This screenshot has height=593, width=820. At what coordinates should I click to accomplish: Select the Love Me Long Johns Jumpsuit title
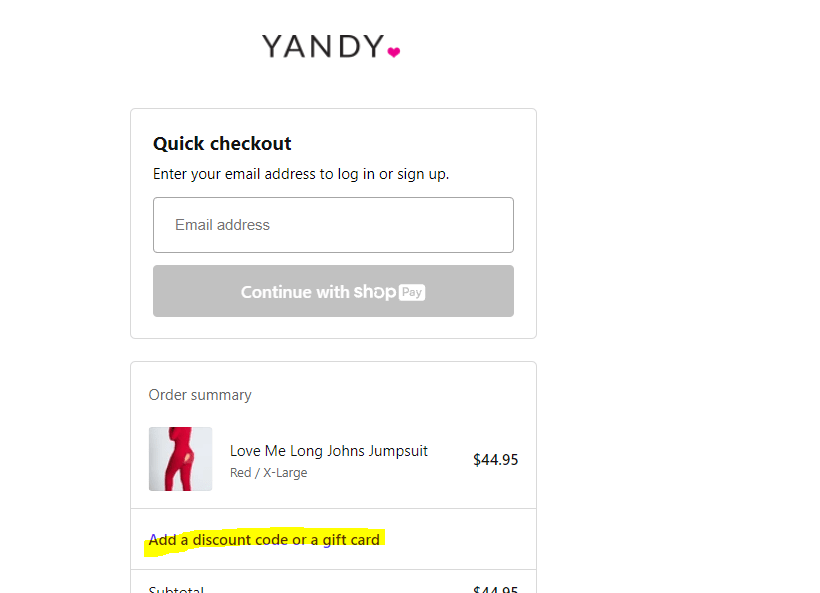coord(328,450)
